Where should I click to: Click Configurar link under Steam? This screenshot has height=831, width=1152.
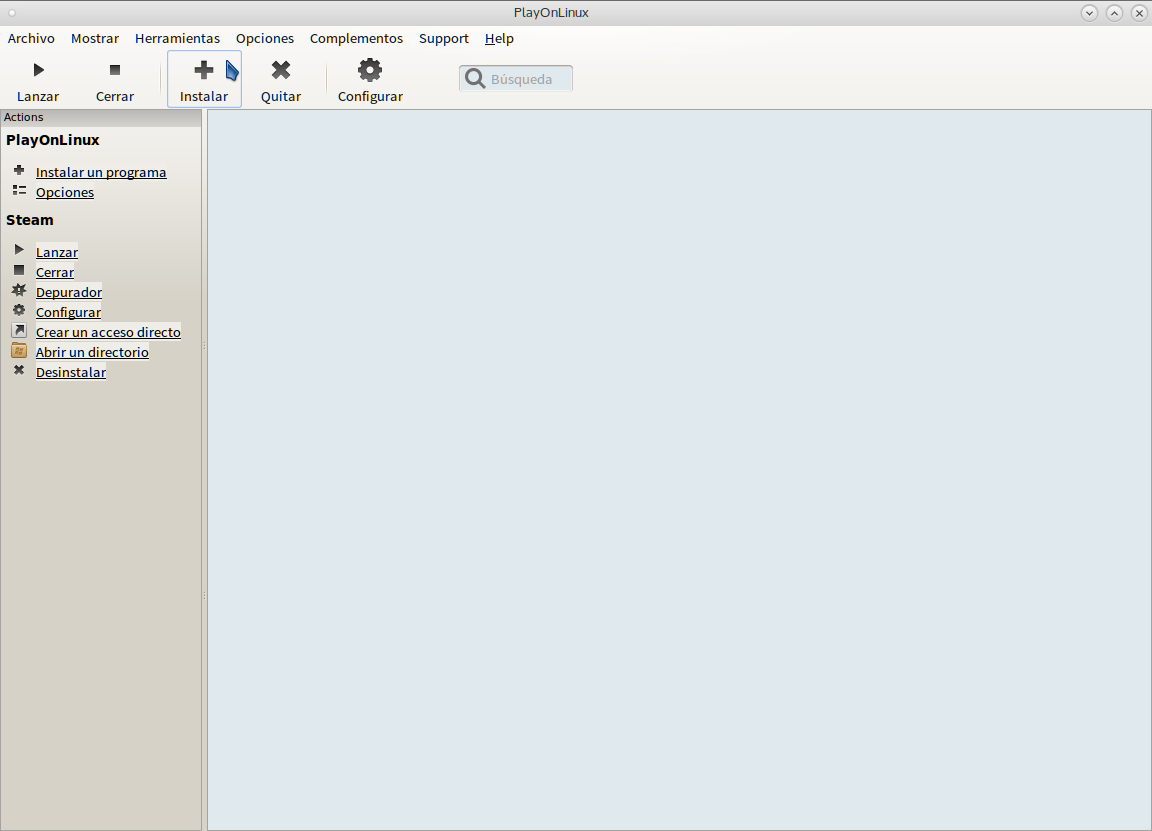[68, 312]
